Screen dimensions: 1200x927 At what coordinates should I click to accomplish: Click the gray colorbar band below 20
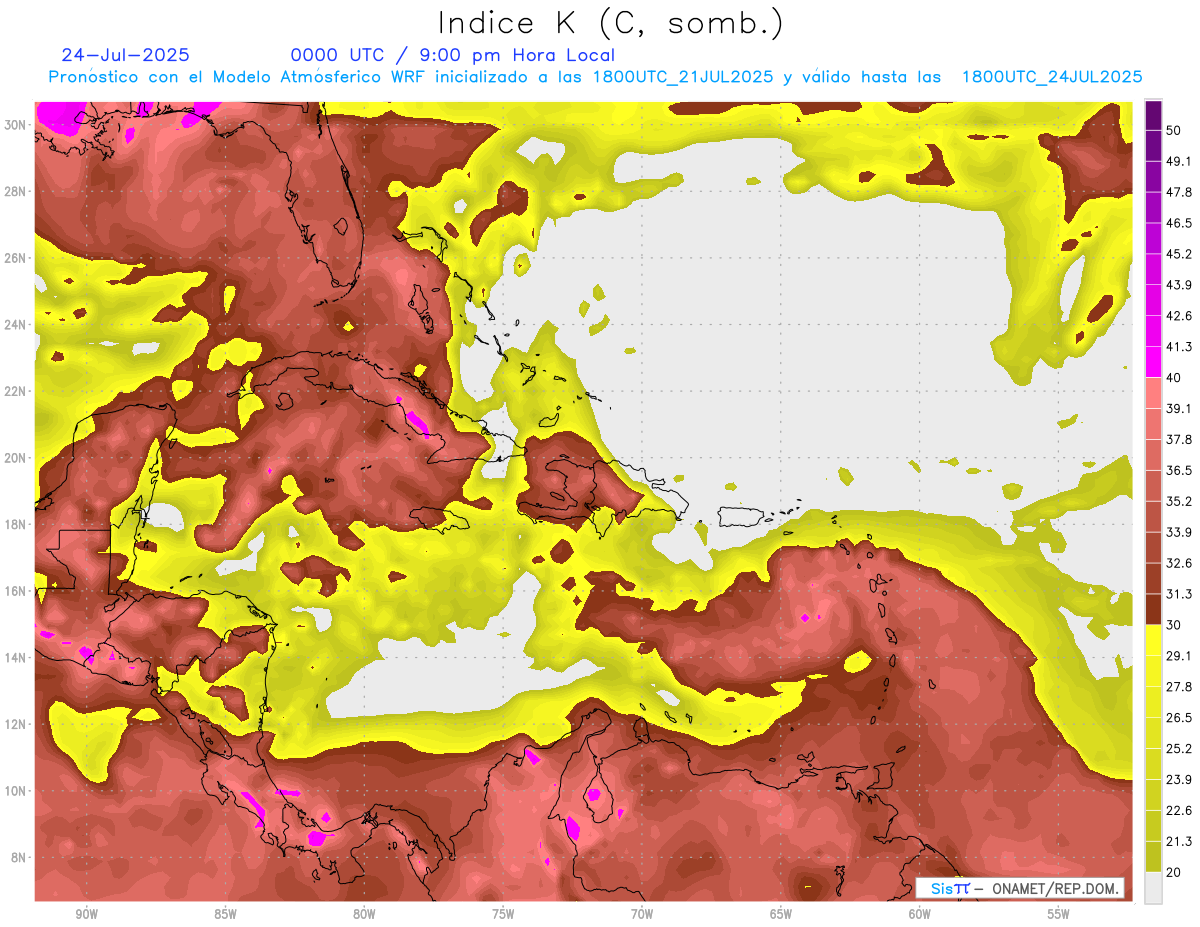[x=1153, y=887]
